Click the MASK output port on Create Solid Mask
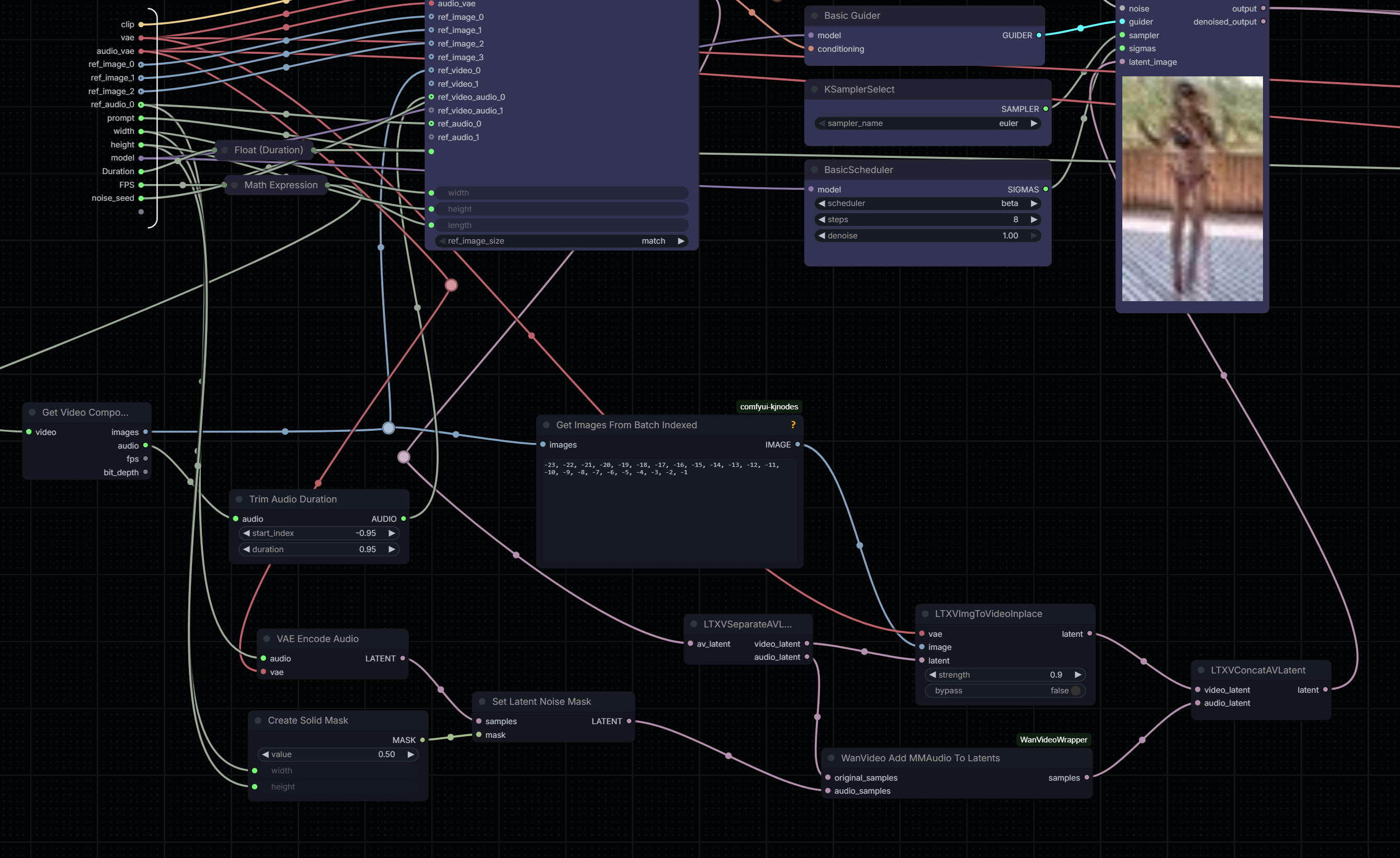1400x858 pixels. 422,740
